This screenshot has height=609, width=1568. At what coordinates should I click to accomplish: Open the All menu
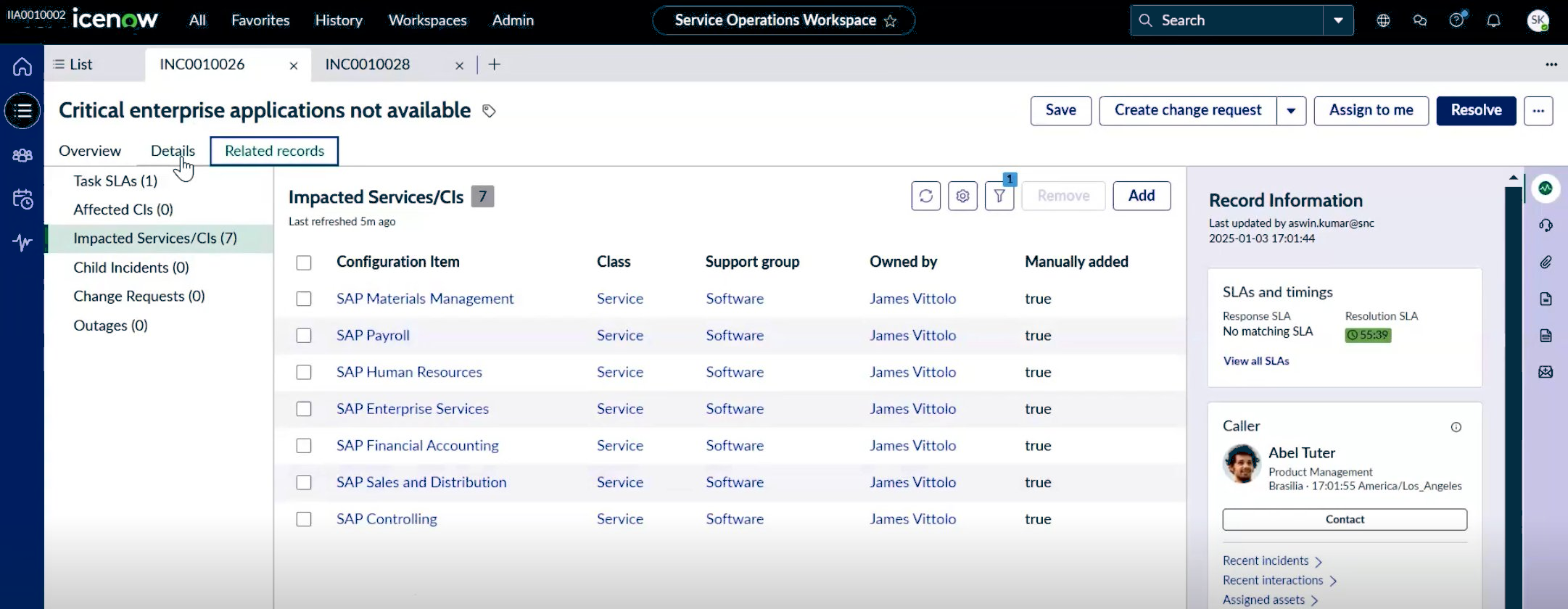click(x=197, y=20)
